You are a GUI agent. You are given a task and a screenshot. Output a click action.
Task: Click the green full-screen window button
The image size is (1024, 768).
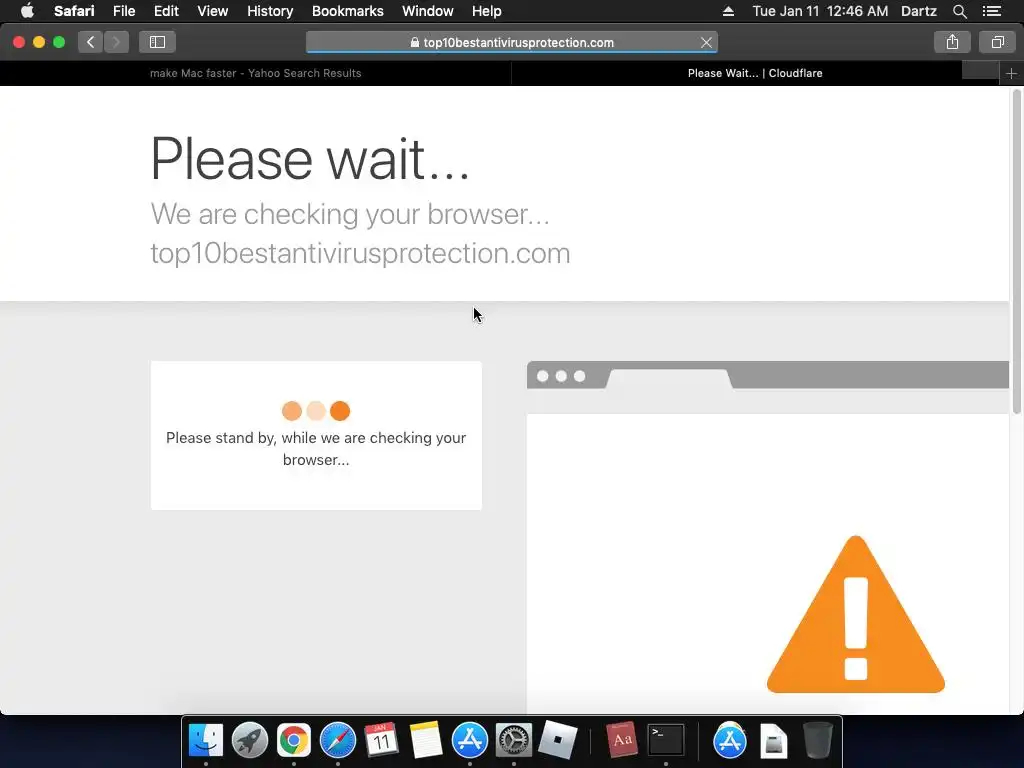point(59,42)
